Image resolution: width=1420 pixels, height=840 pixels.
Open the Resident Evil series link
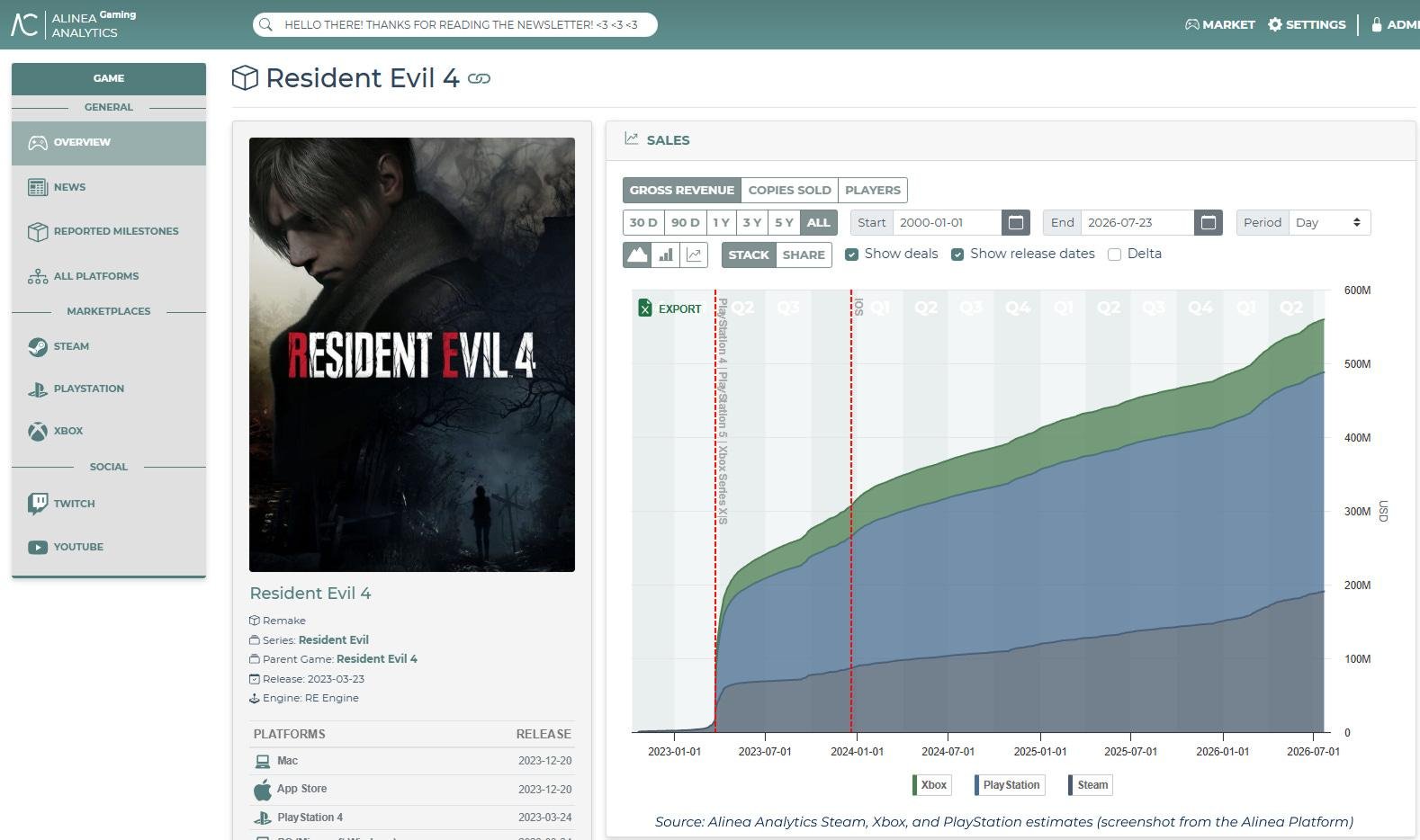pos(334,640)
